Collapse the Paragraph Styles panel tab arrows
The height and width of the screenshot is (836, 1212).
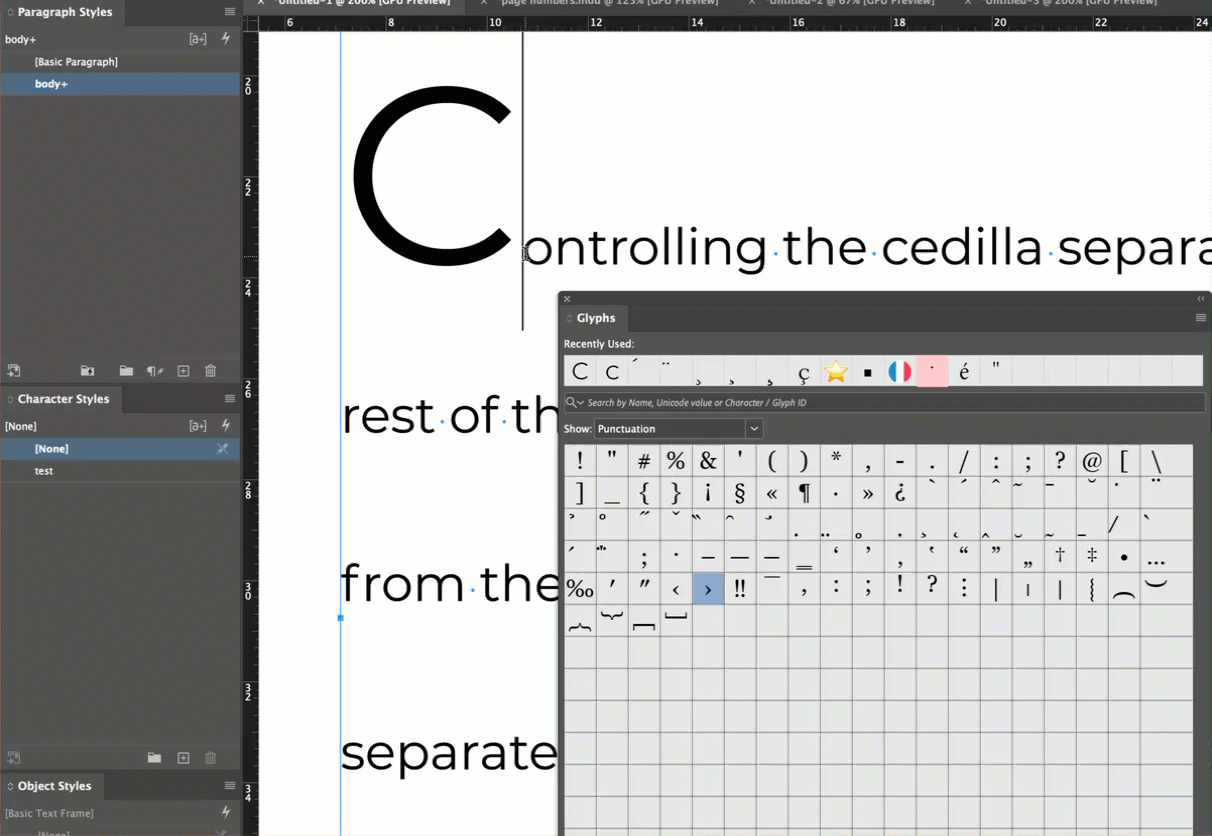click(x=10, y=12)
